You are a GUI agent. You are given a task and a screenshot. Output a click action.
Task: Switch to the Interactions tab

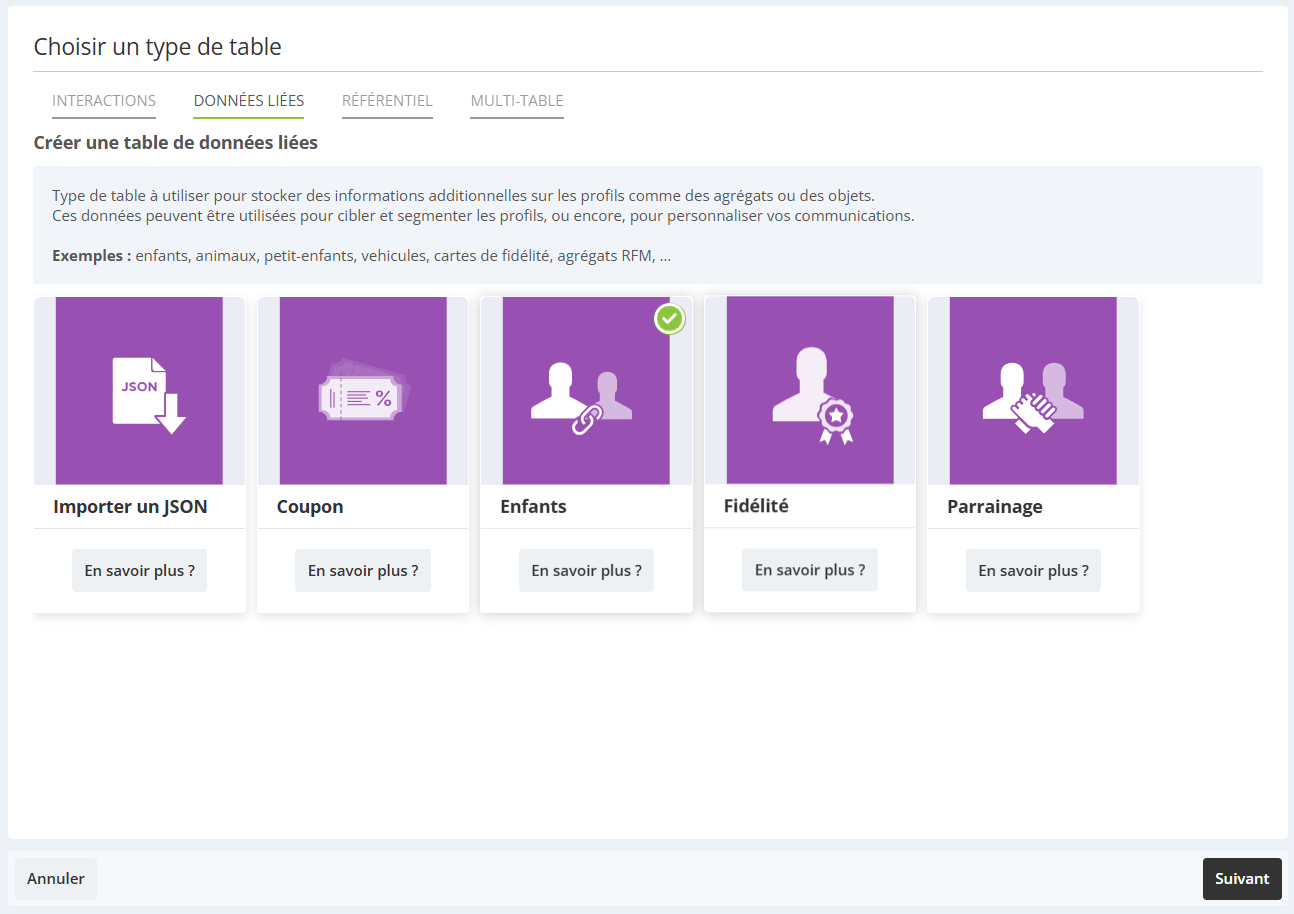104,101
